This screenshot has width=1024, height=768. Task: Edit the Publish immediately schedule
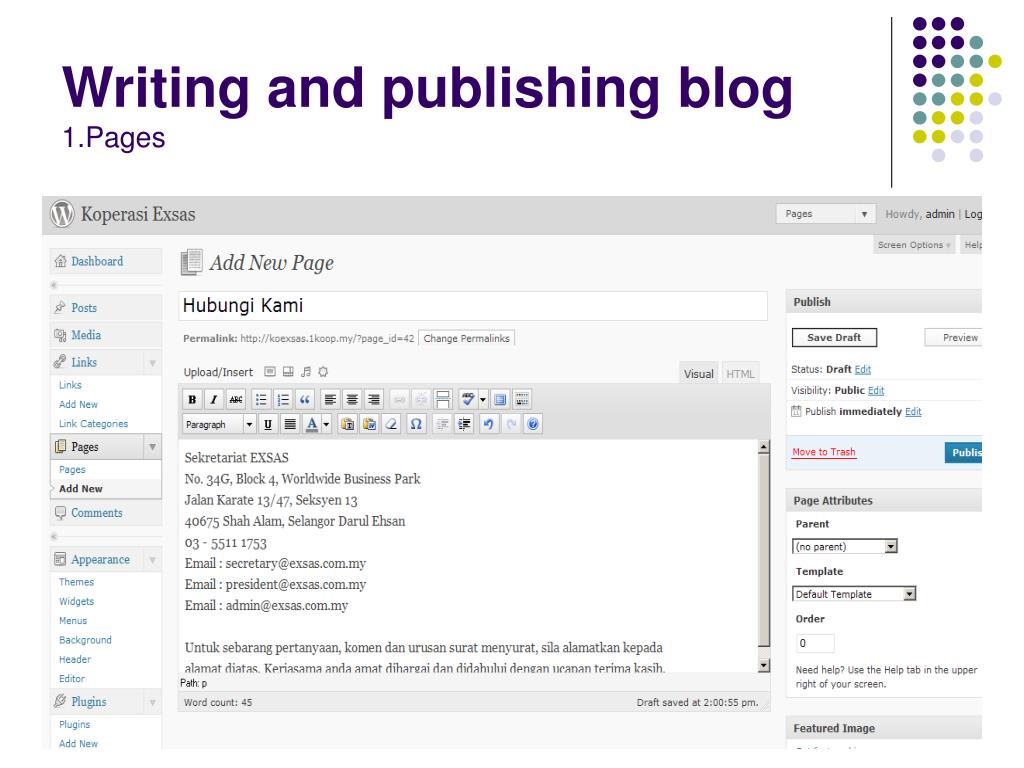click(913, 411)
